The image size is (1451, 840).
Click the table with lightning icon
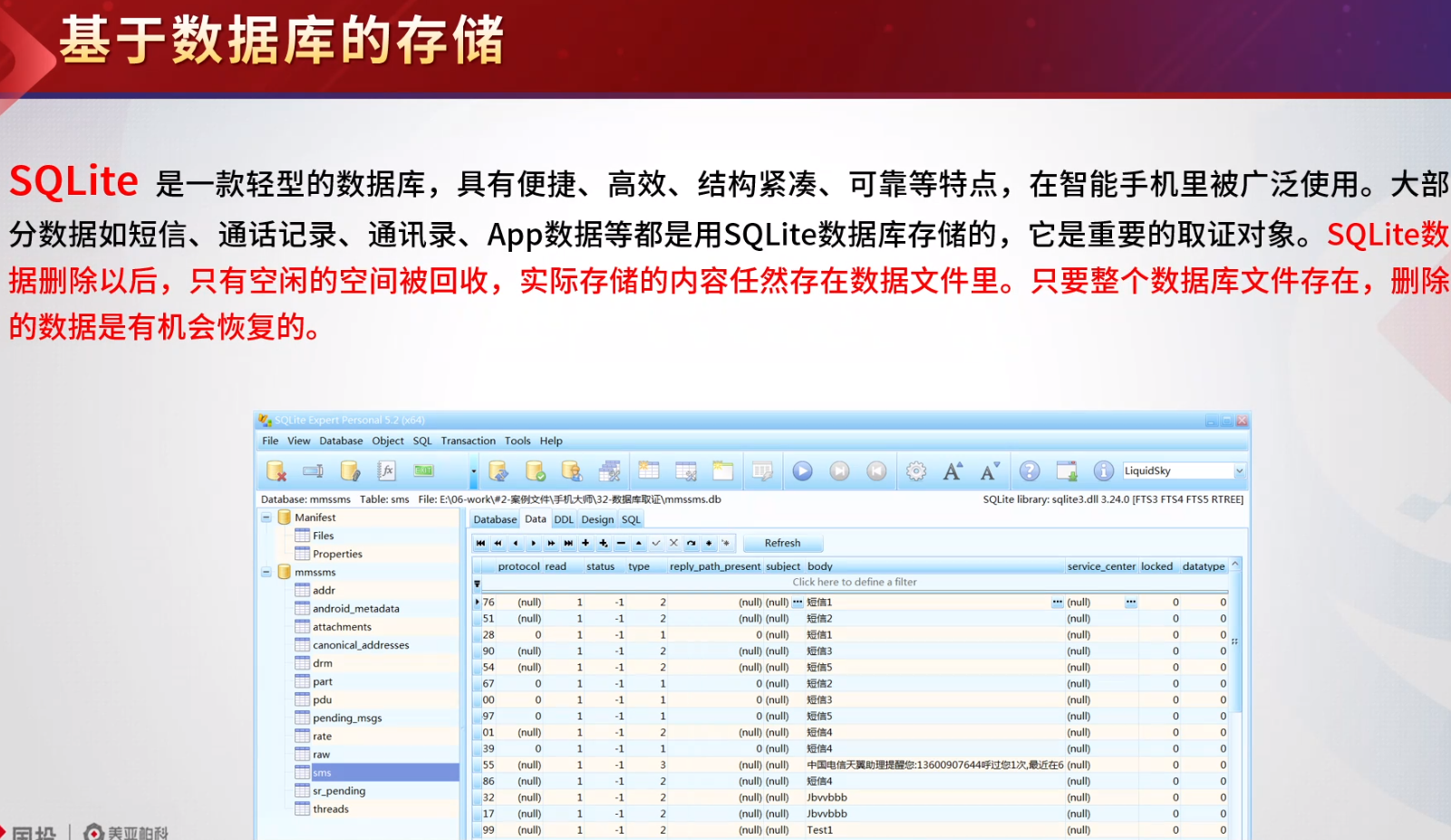763,471
